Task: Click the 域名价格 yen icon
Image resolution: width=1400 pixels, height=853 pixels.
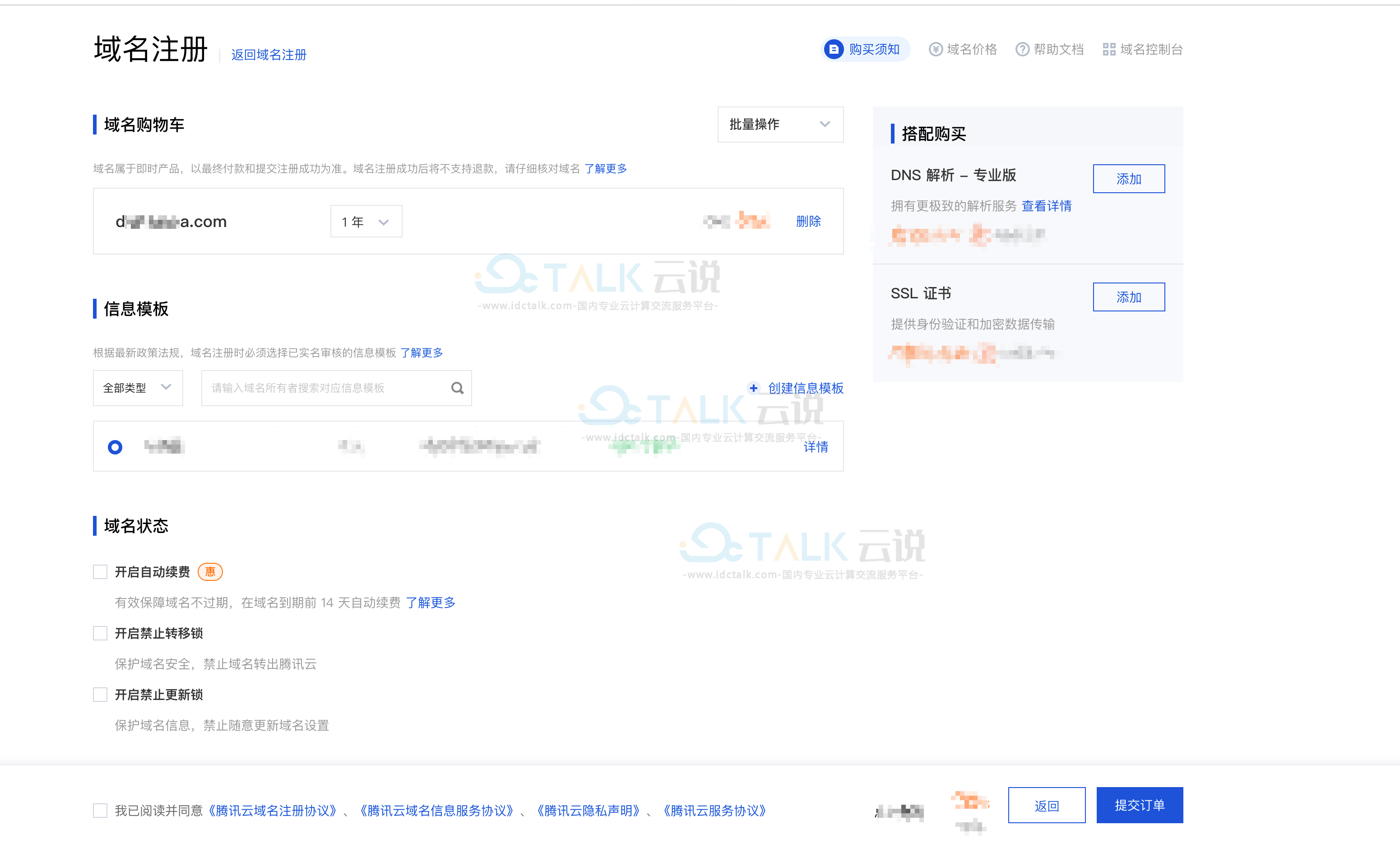Action: (935, 50)
